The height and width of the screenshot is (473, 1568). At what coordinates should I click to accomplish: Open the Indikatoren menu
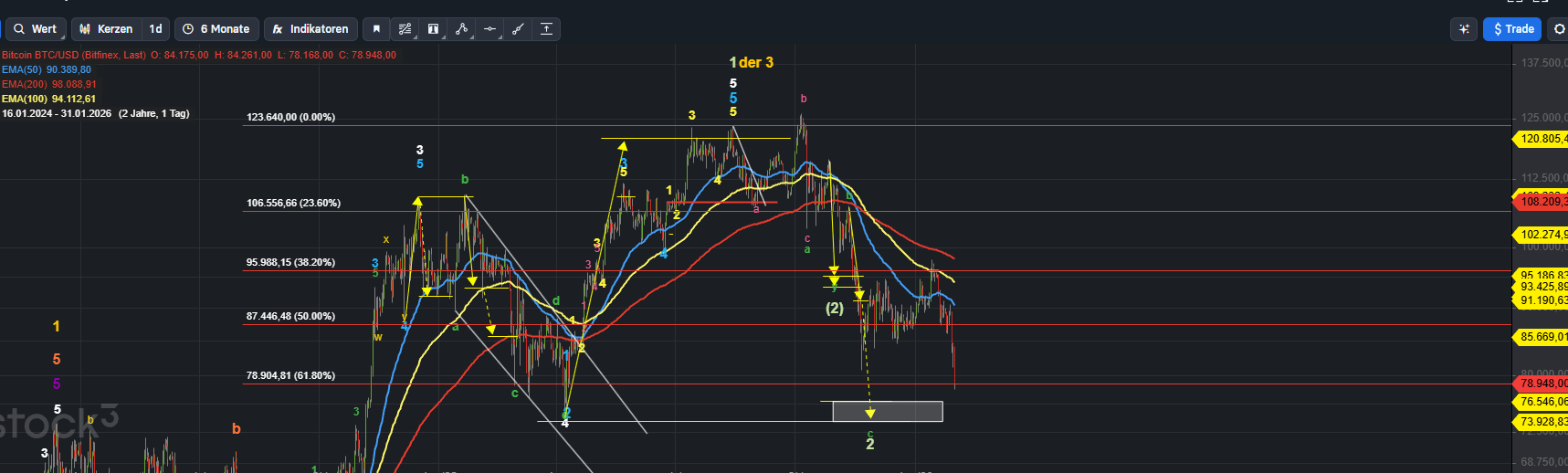click(310, 29)
